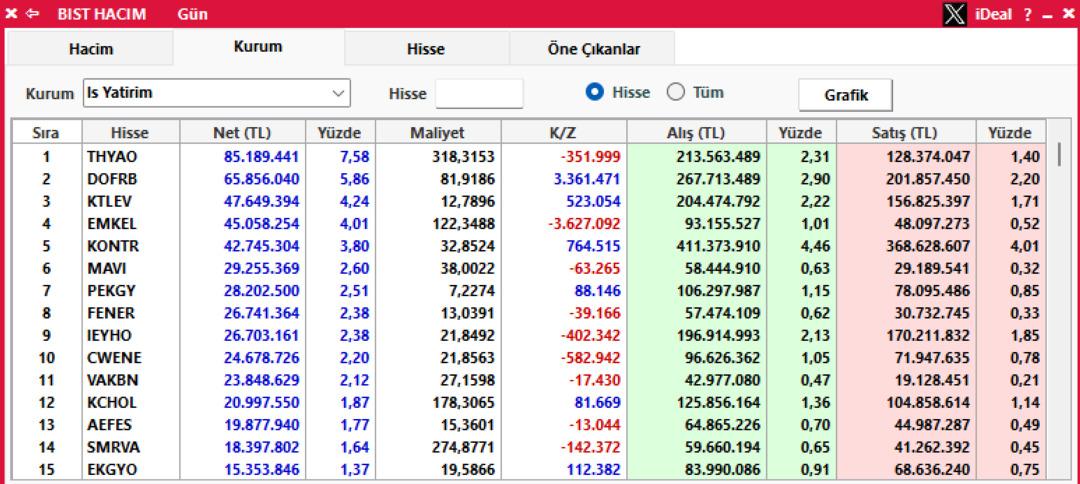Click net value 15.353.846
This screenshot has height=484, width=1080.
[262, 470]
